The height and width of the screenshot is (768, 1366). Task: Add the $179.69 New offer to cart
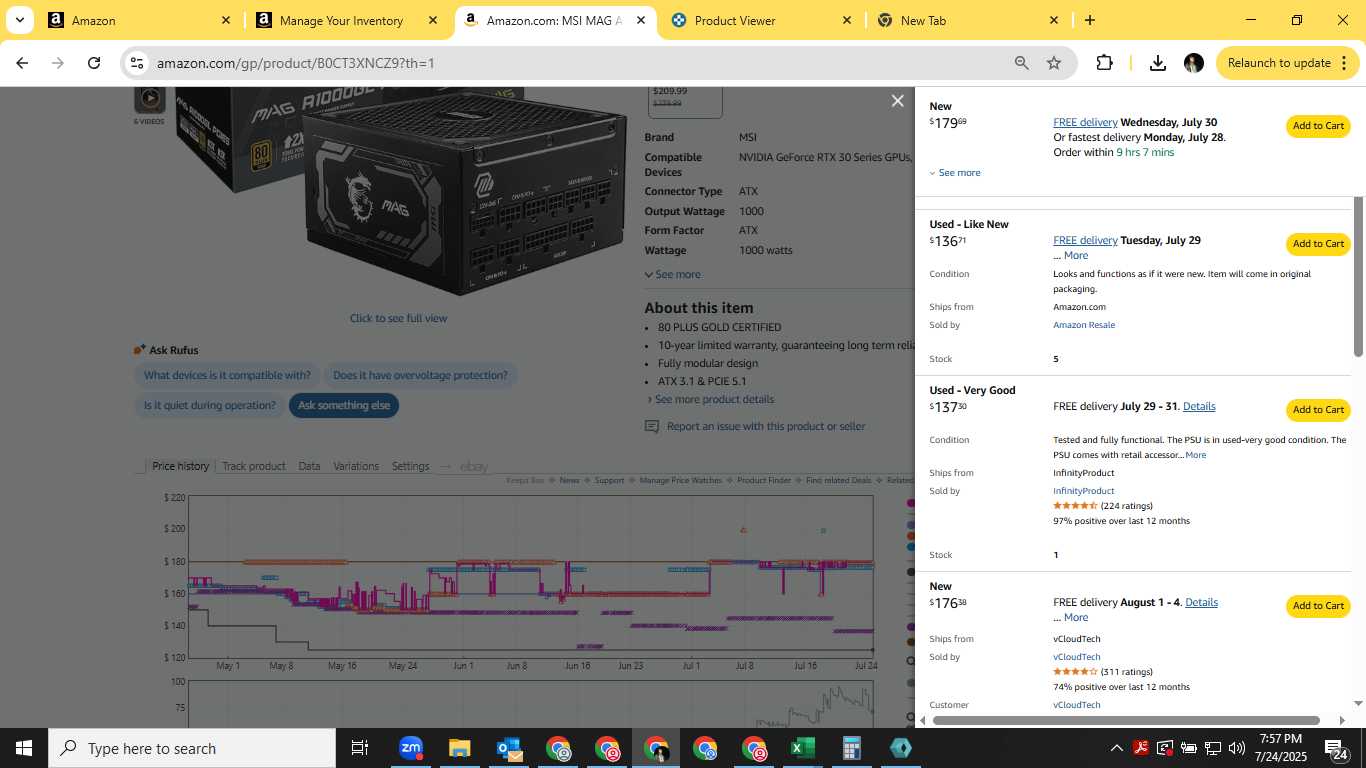pyautogui.click(x=1318, y=126)
